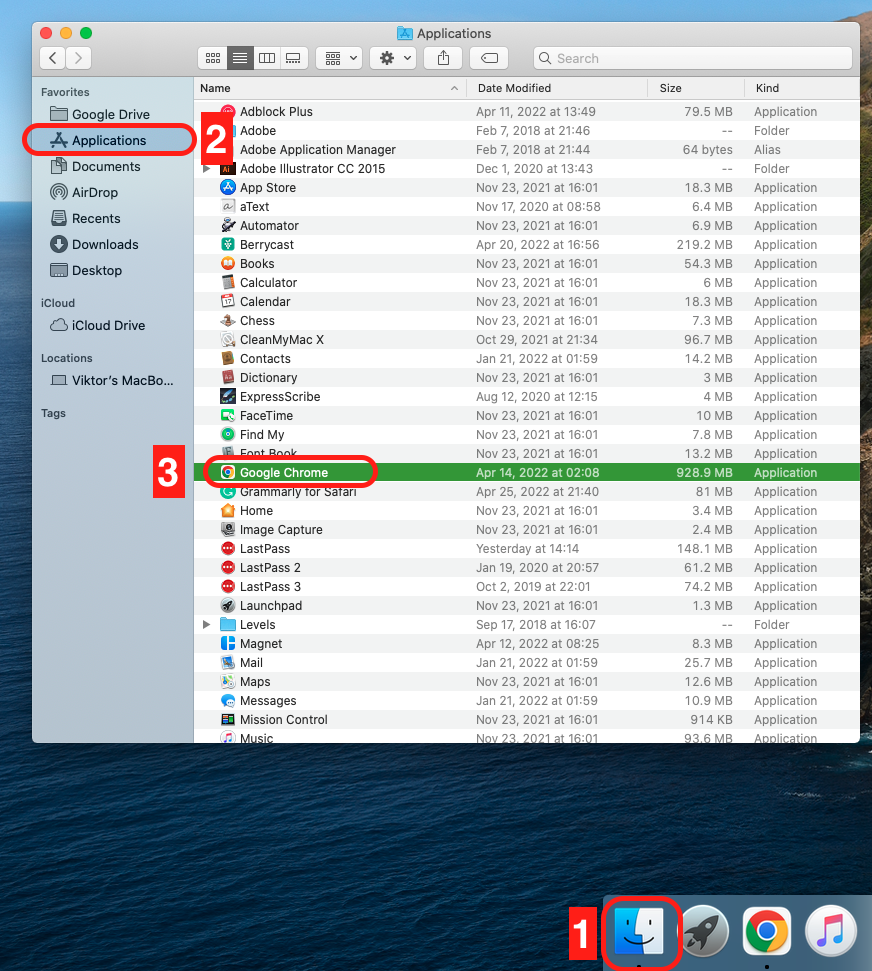Click the Edit Tags toolbar icon
Viewport: 872px width, 971px height.
coord(489,58)
